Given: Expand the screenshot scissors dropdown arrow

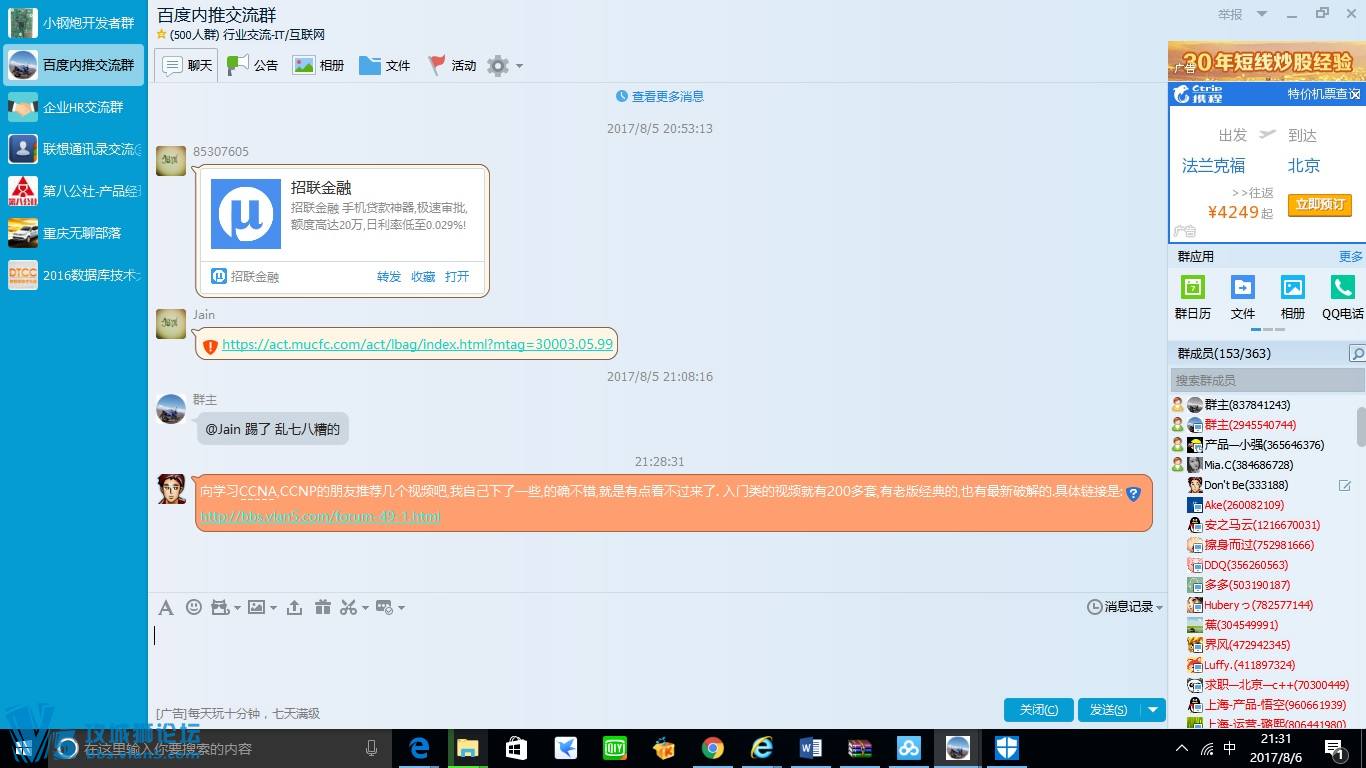Looking at the screenshot, I should click(365, 608).
